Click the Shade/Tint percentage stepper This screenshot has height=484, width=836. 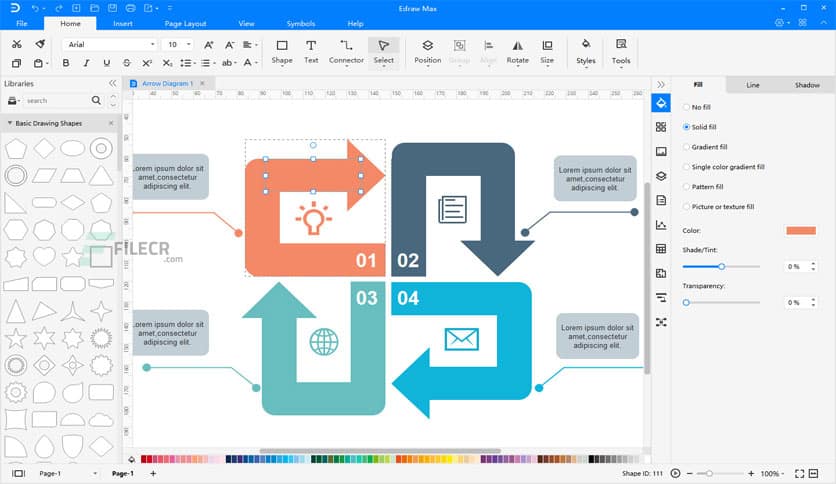[x=813, y=266]
